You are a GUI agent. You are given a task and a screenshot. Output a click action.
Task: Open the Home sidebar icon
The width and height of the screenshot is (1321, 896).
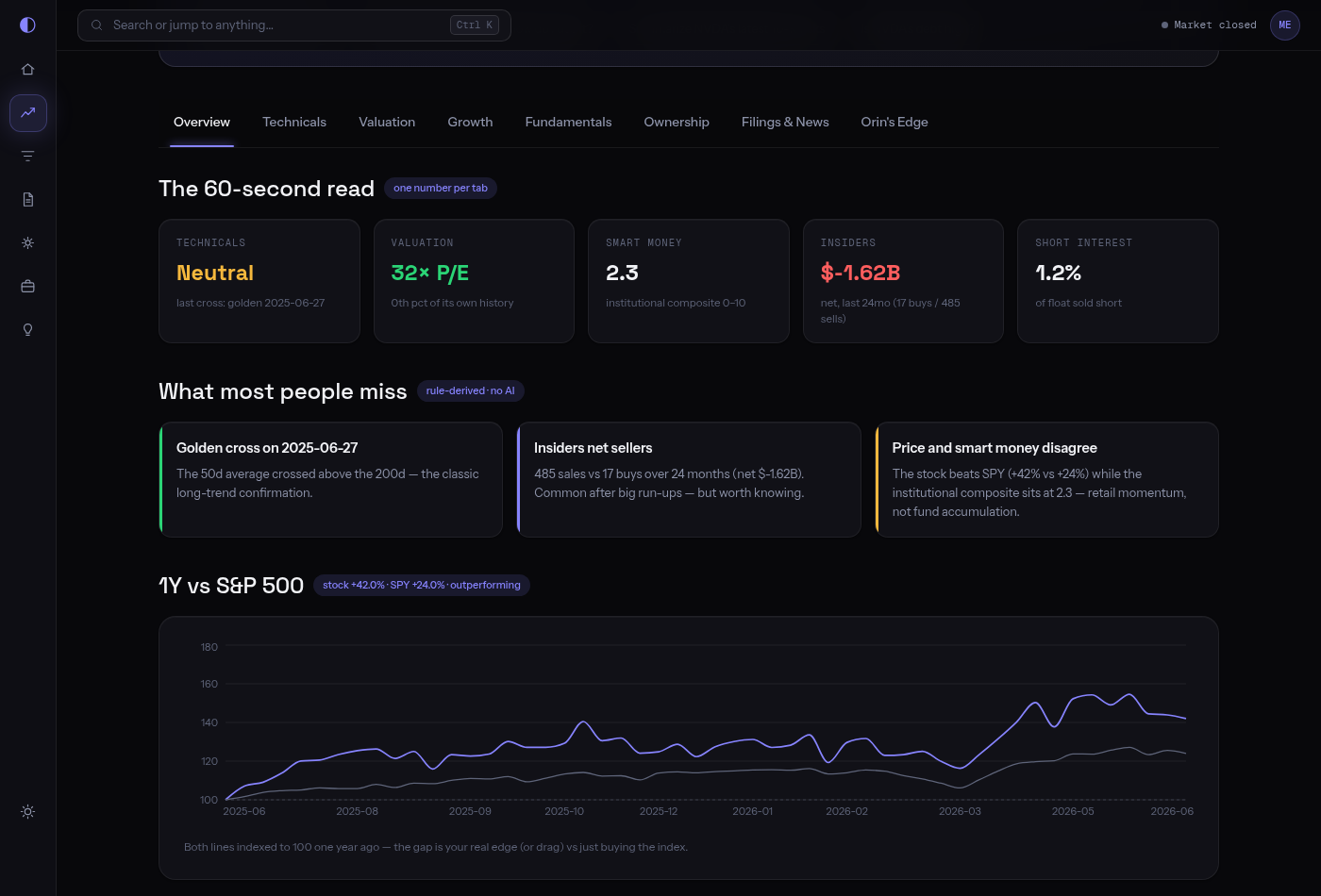pos(27,69)
